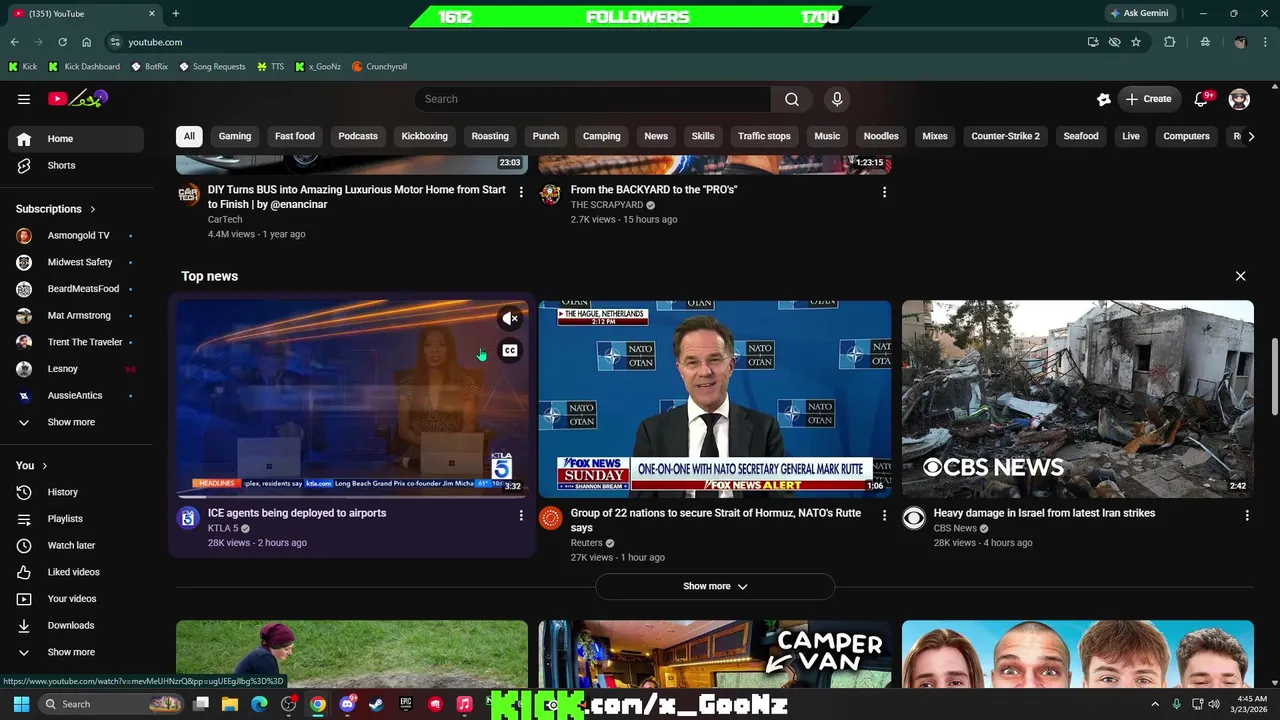Open notifications bell with 9+ badge
The width and height of the screenshot is (1280, 720).
(1202, 99)
